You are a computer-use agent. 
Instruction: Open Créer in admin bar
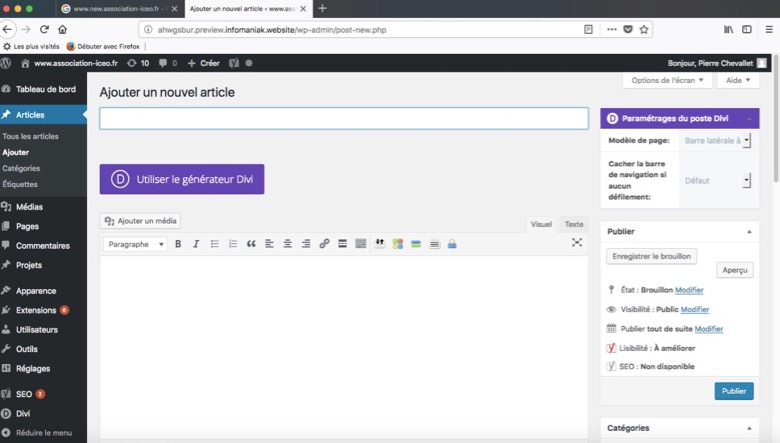[x=203, y=63]
